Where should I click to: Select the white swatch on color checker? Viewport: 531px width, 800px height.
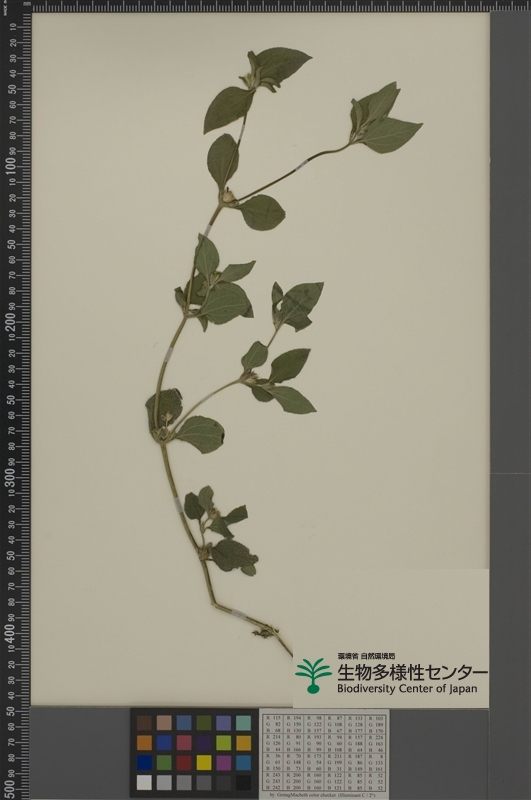[x=144, y=782]
